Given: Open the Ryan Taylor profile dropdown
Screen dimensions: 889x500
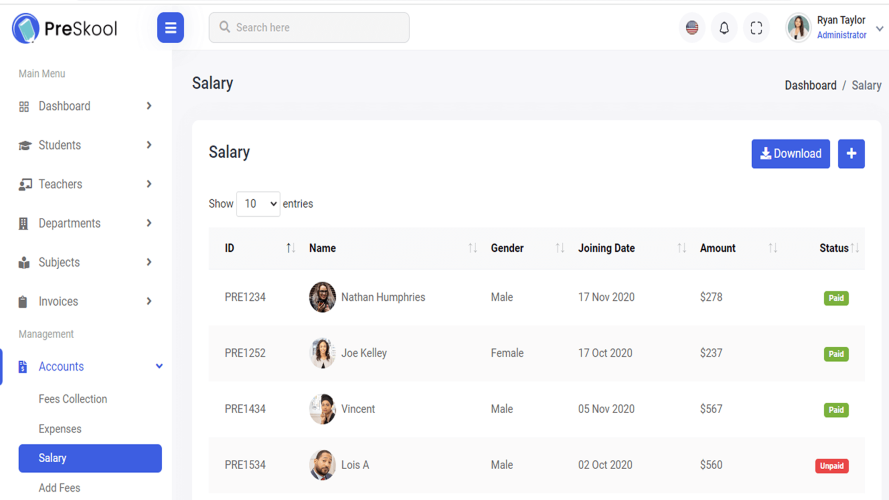Looking at the screenshot, I should pyautogui.click(x=835, y=27).
